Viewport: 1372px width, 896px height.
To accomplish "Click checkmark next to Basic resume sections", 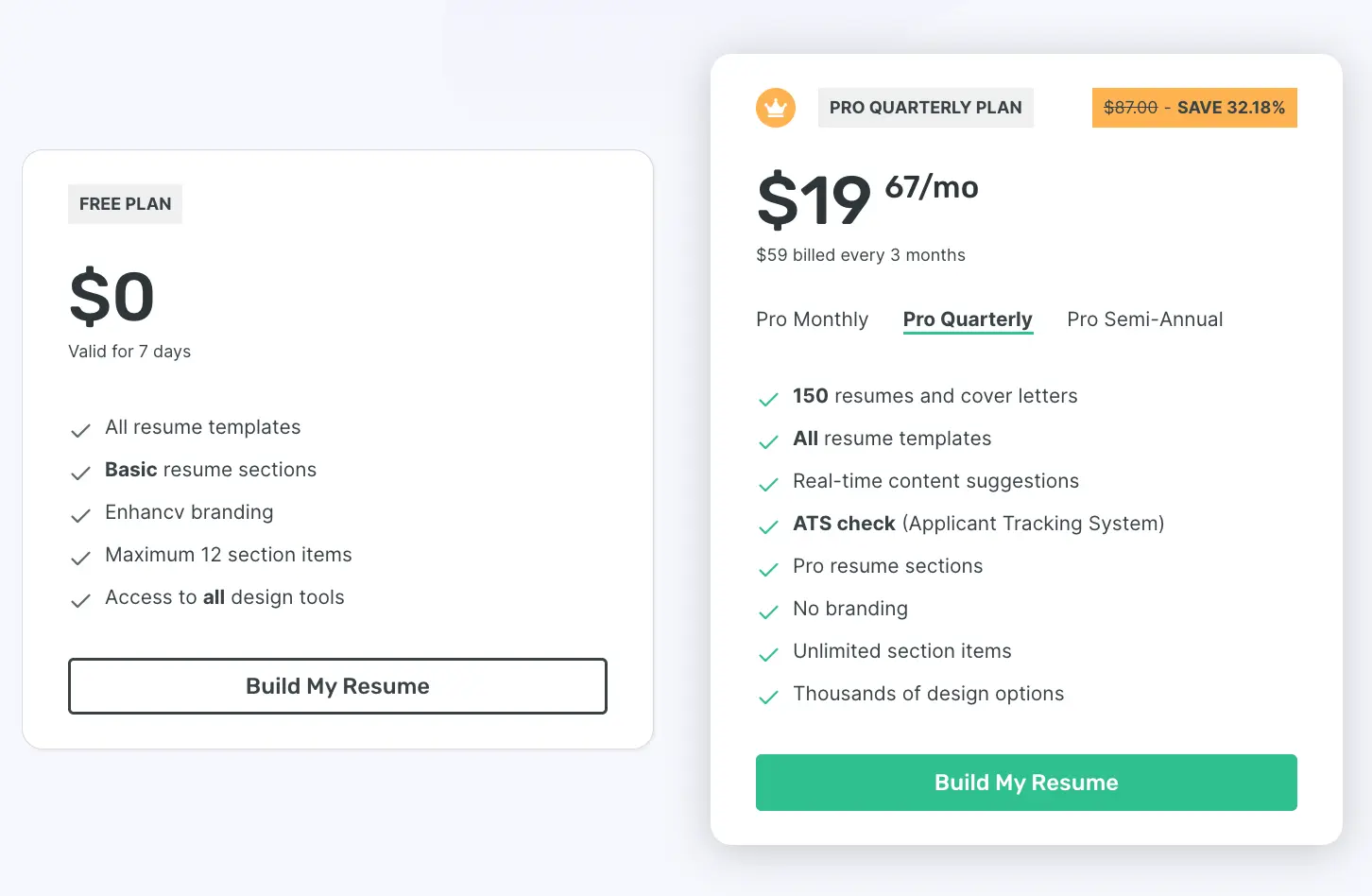I will [x=80, y=473].
